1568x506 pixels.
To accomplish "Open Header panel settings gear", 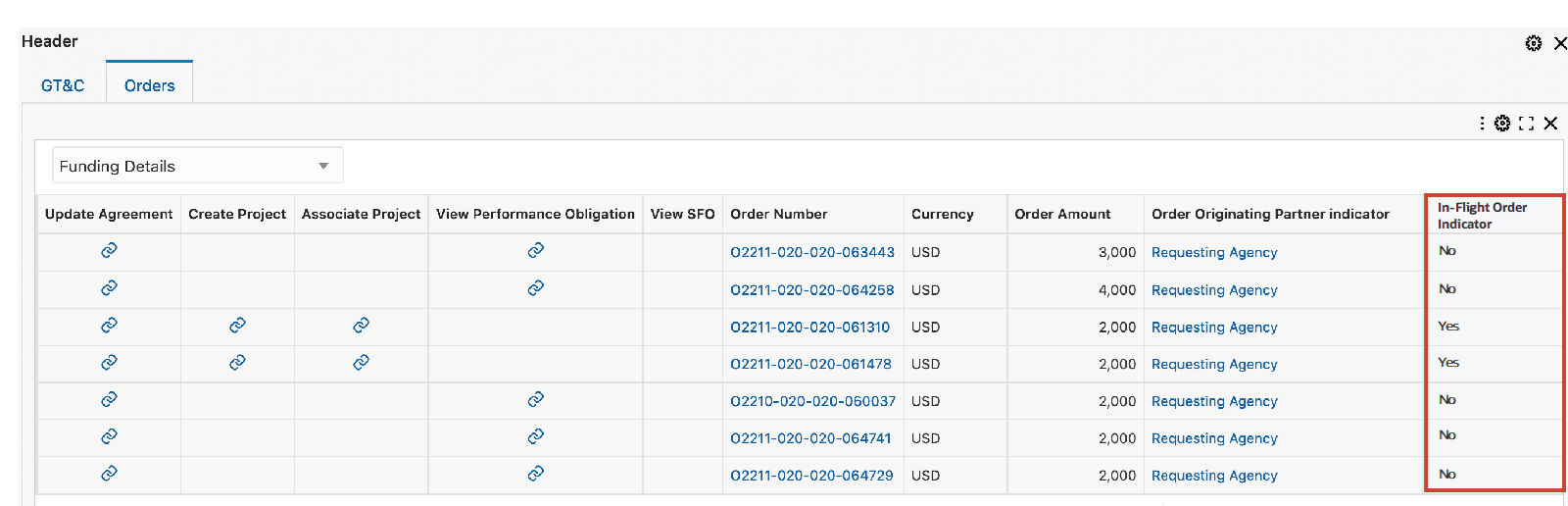I will [x=1534, y=43].
